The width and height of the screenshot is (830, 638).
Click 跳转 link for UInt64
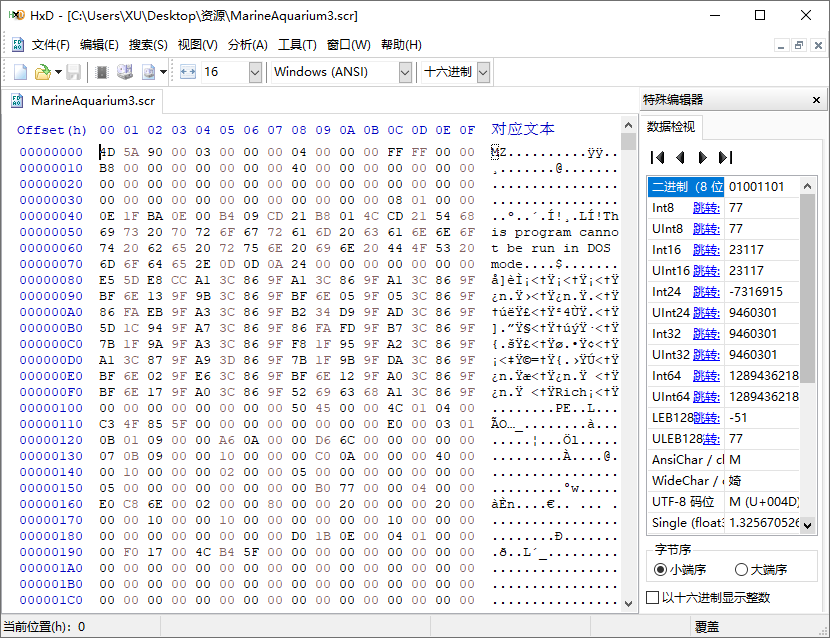point(706,397)
